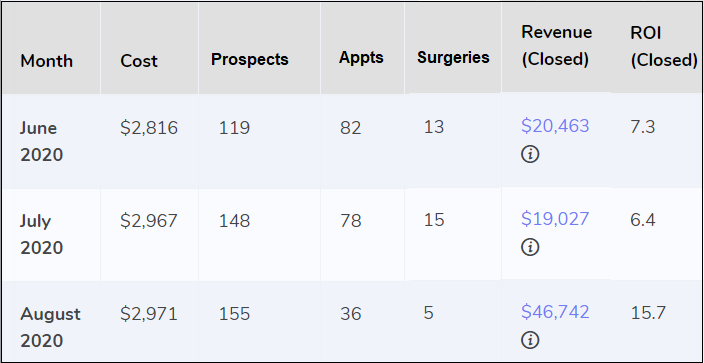Click the July 2020 month cell
This screenshot has width=704, height=363.
coord(41,235)
